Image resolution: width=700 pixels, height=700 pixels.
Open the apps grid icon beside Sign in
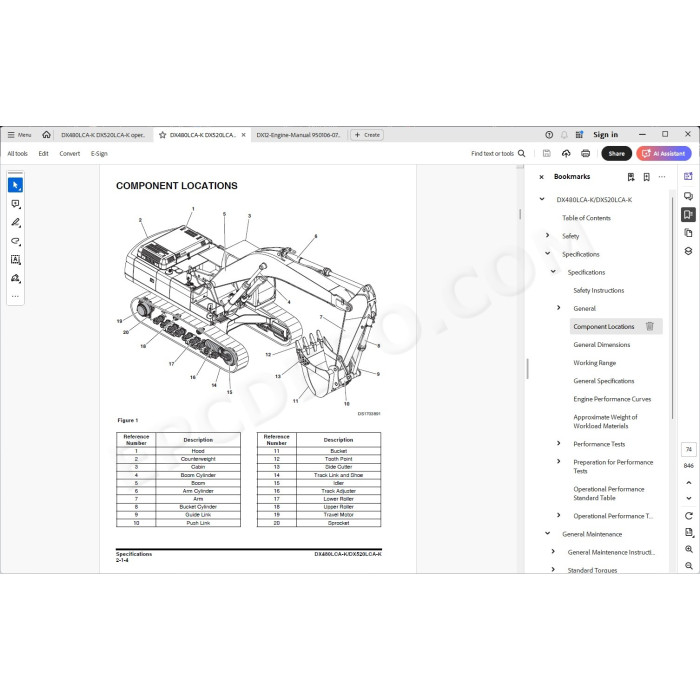click(x=579, y=135)
